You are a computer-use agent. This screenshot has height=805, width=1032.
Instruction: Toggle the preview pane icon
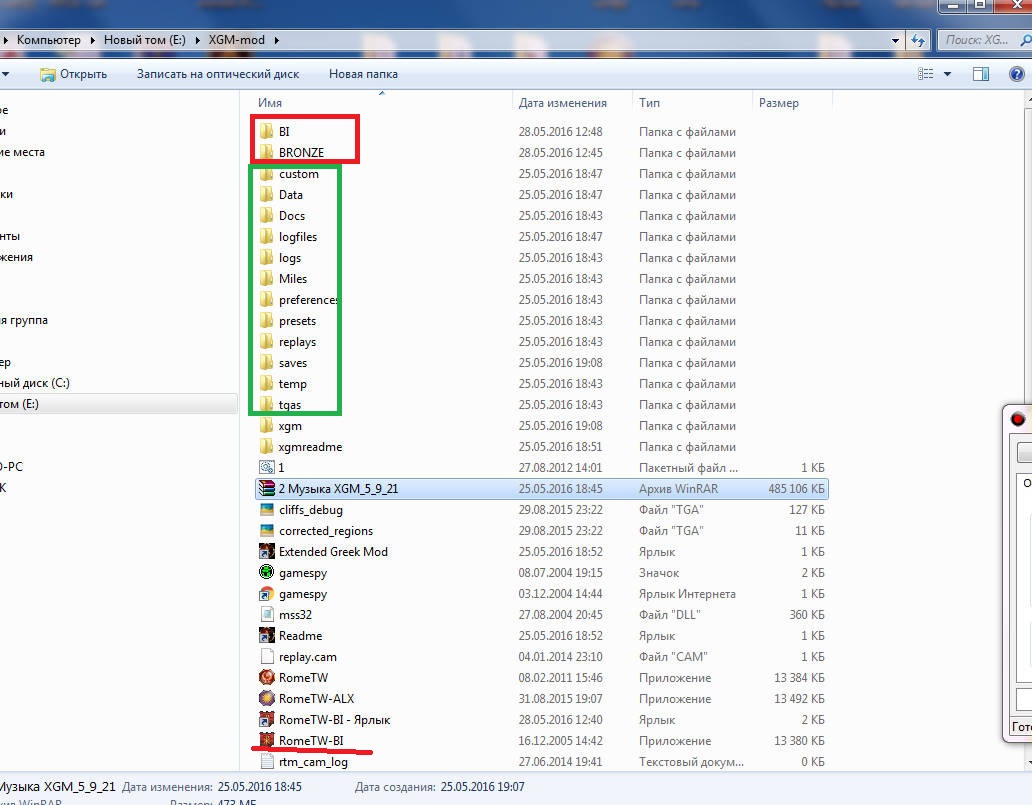click(981, 74)
